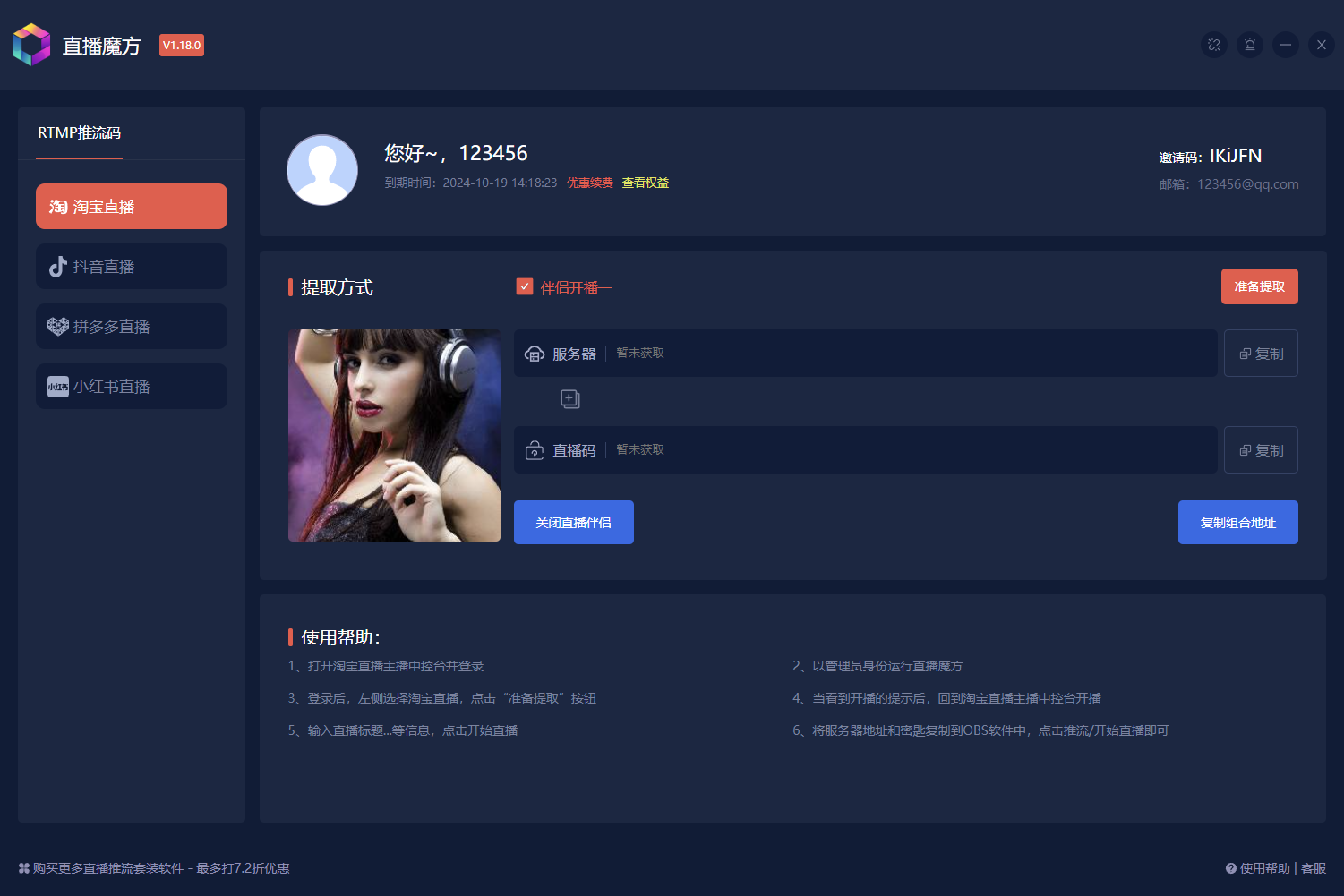The image size is (1344, 896).
Task: Copy the 服务器 address with 复制
Action: point(1261,354)
